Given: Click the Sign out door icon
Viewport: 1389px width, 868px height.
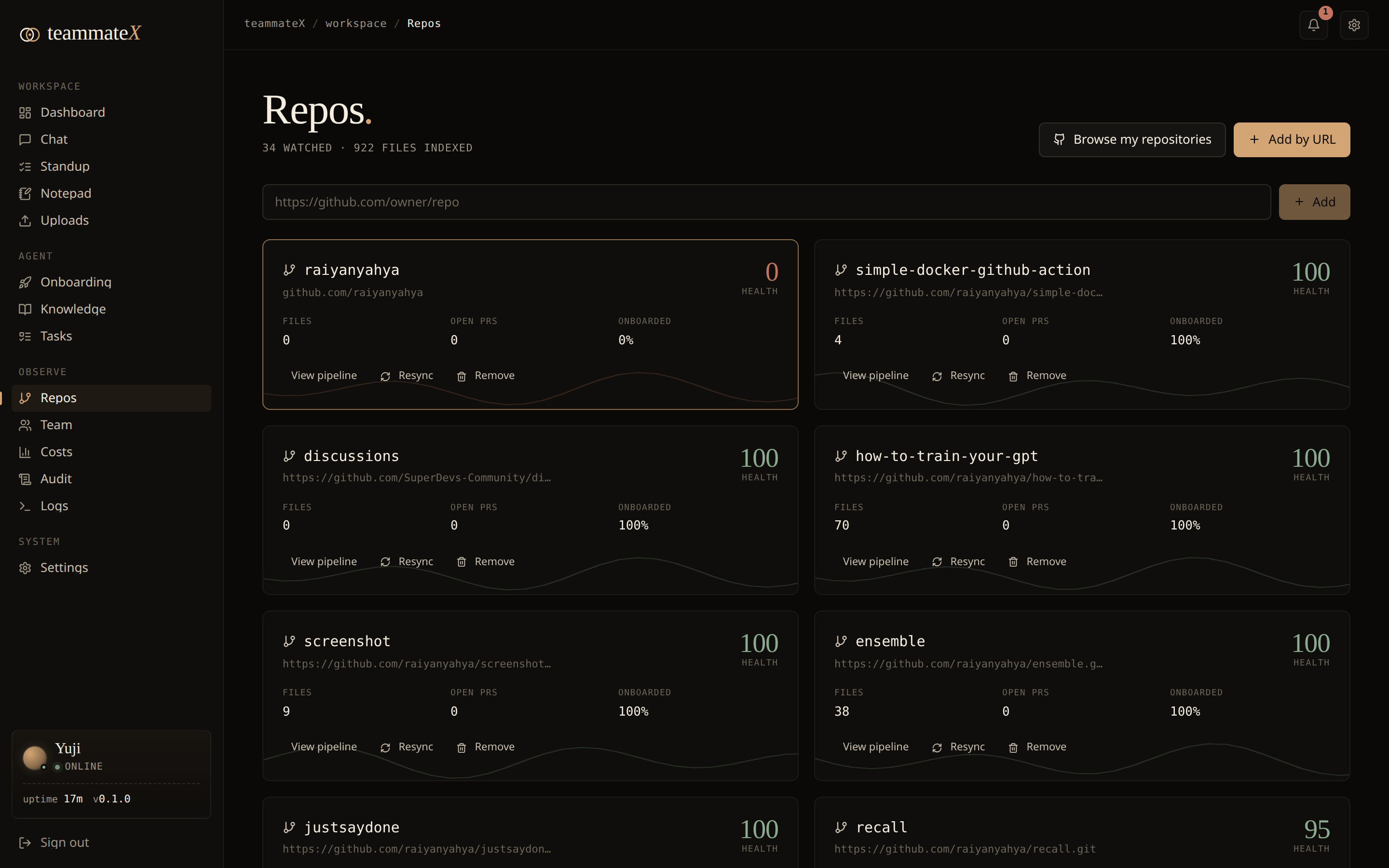Looking at the screenshot, I should [25, 842].
